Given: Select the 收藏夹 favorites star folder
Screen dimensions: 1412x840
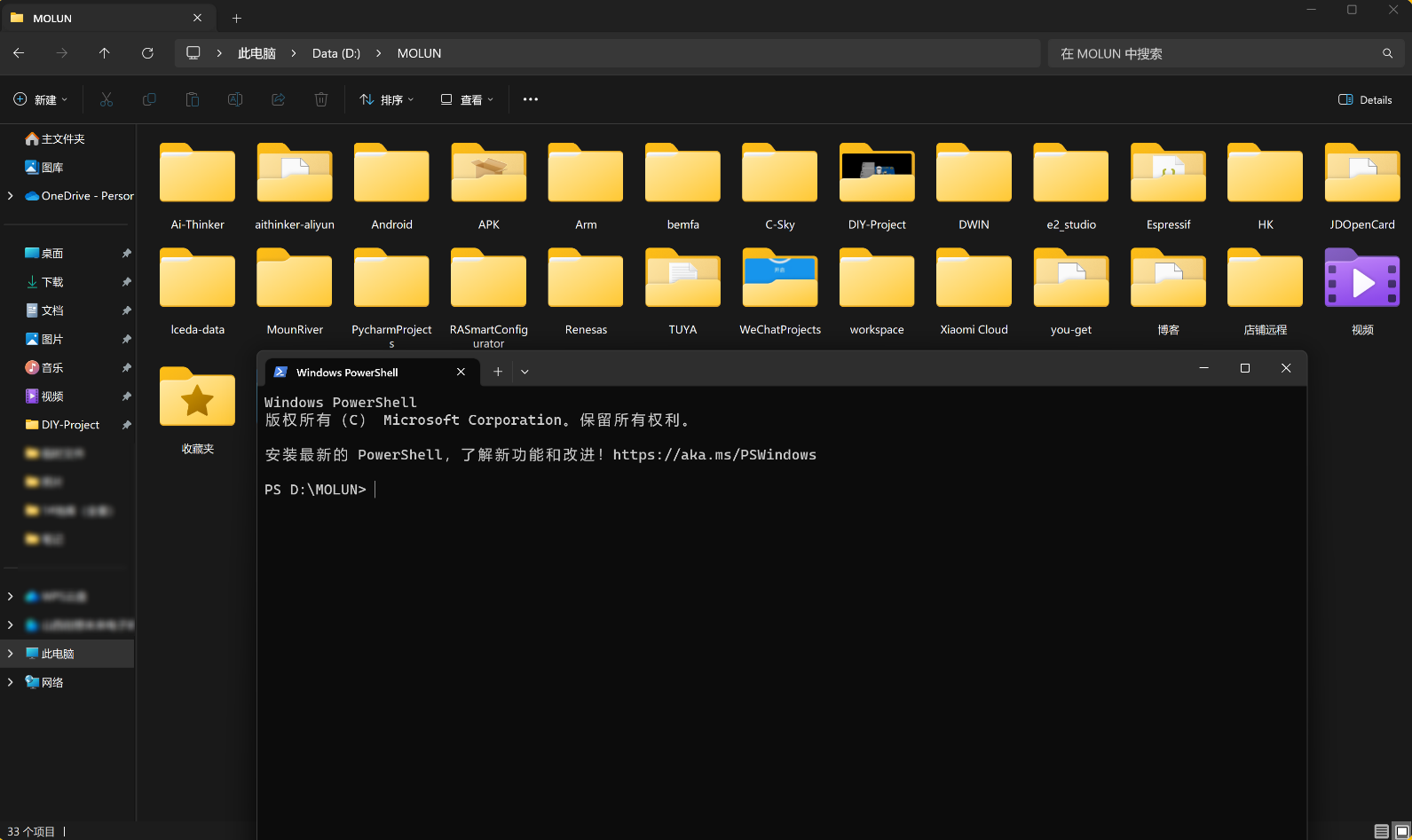Looking at the screenshot, I should (197, 410).
